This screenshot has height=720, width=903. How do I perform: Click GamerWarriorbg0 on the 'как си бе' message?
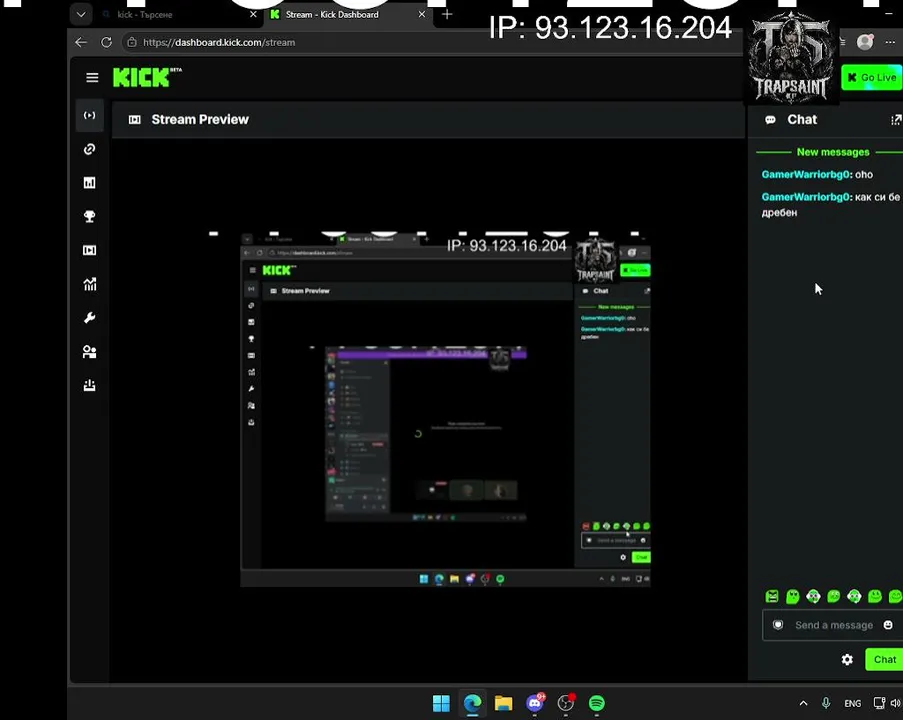tap(805, 197)
